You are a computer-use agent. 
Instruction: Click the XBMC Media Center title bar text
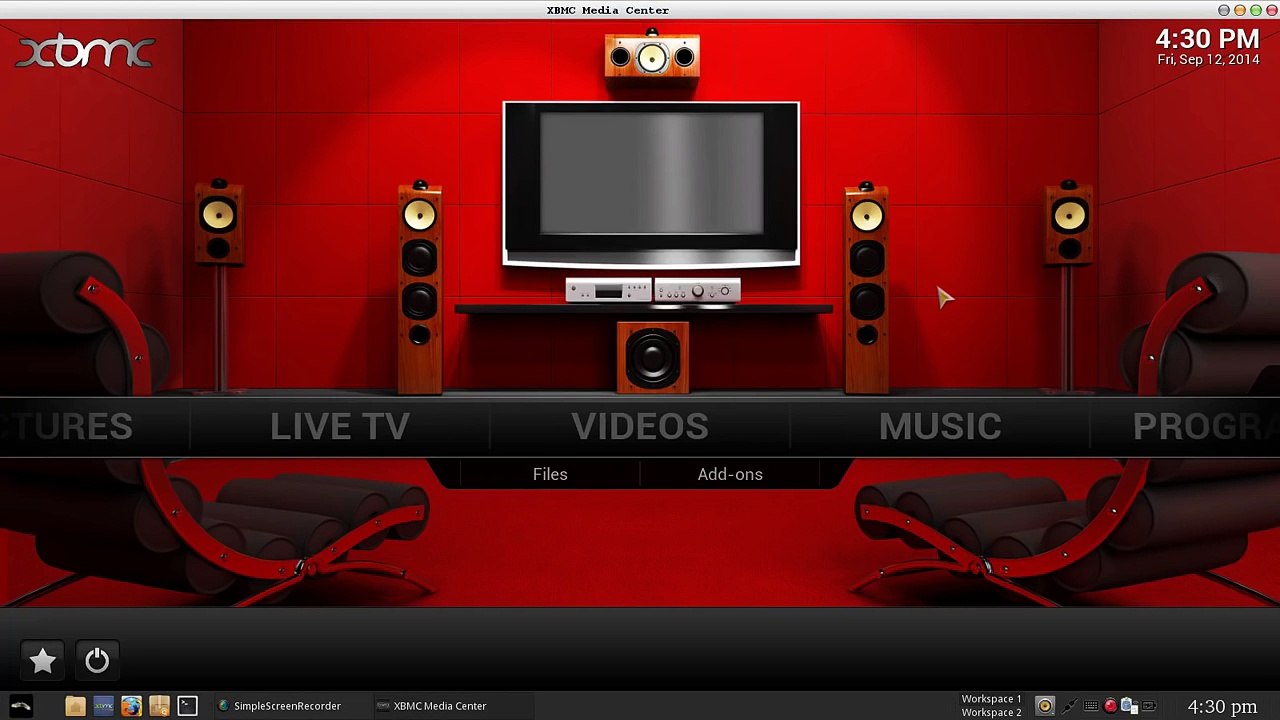[x=608, y=10]
